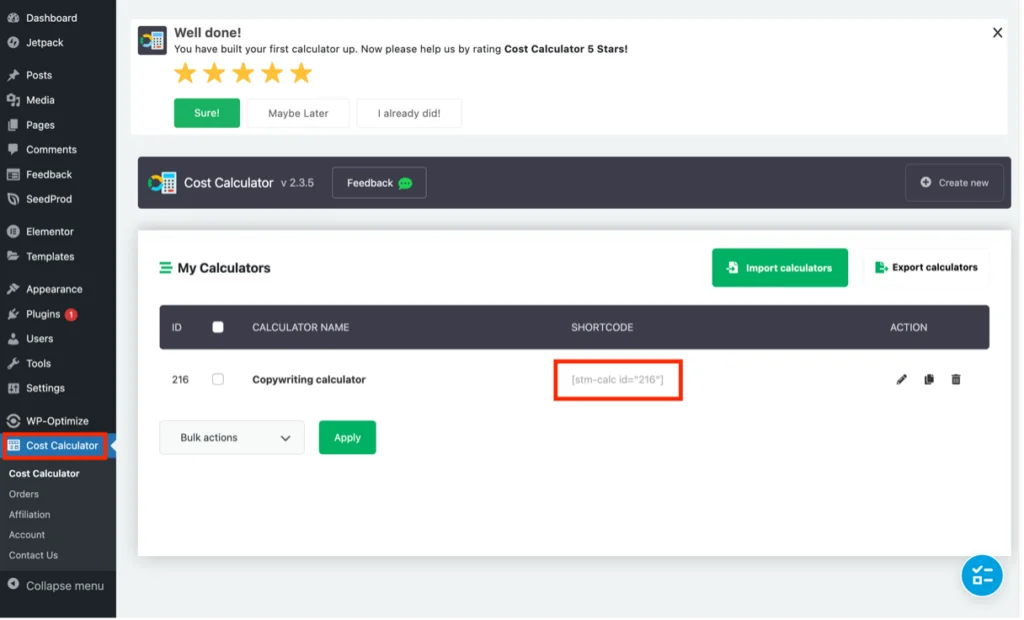
Task: Click the CALCULATOR NAME column header
Action: pos(300,327)
